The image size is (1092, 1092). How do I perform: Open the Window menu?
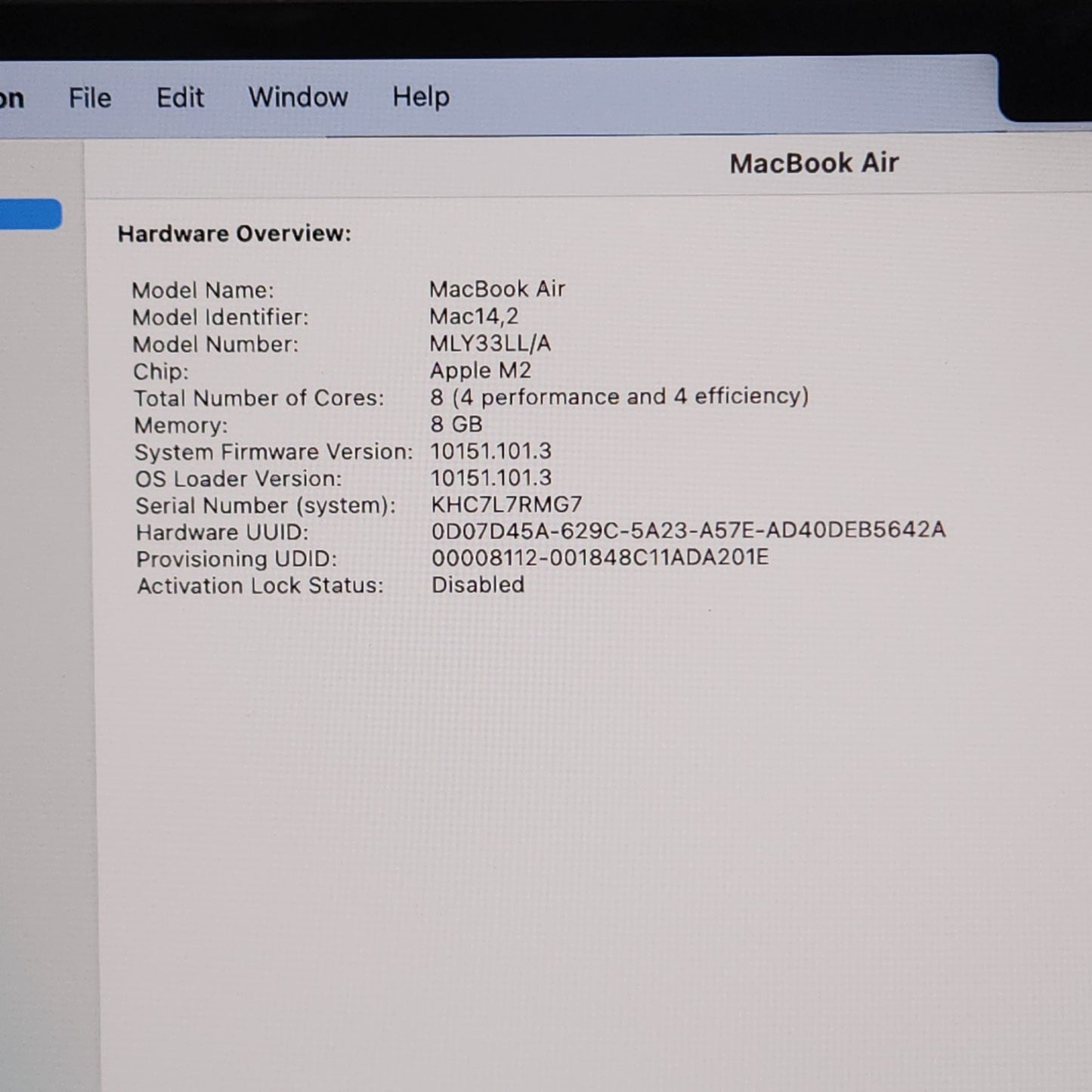[x=298, y=97]
